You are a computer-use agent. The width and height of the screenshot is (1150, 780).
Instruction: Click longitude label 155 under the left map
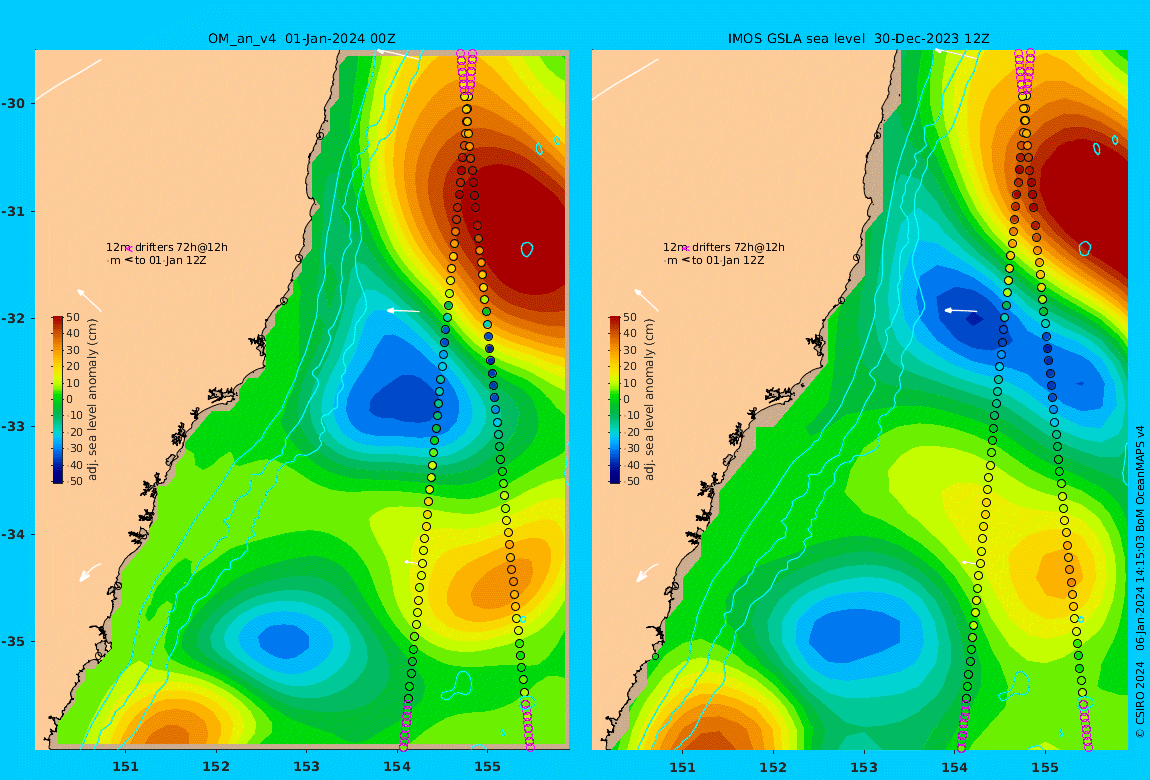coord(487,767)
